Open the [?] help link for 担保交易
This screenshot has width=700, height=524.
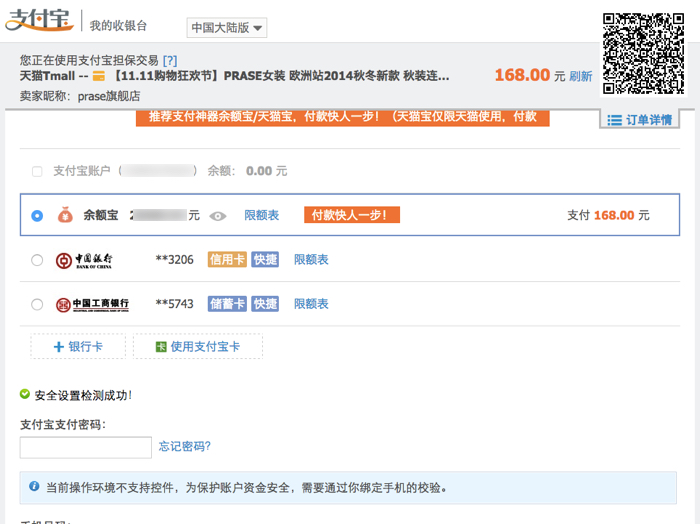point(170,60)
